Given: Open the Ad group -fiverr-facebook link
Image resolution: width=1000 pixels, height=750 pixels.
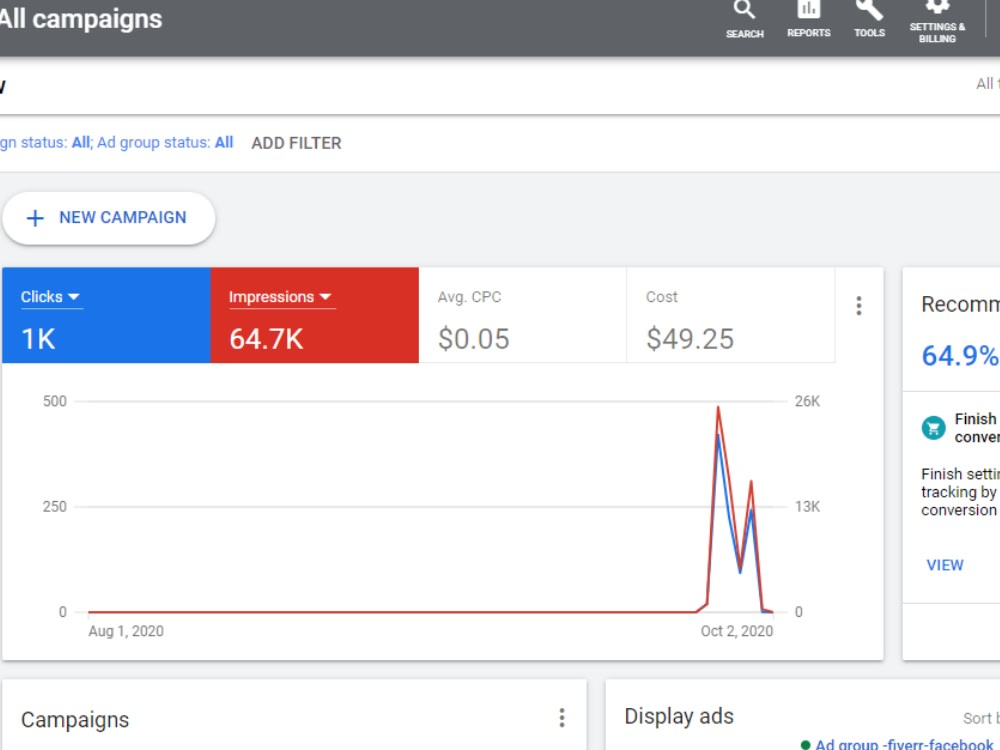Looking at the screenshot, I should pos(904,744).
